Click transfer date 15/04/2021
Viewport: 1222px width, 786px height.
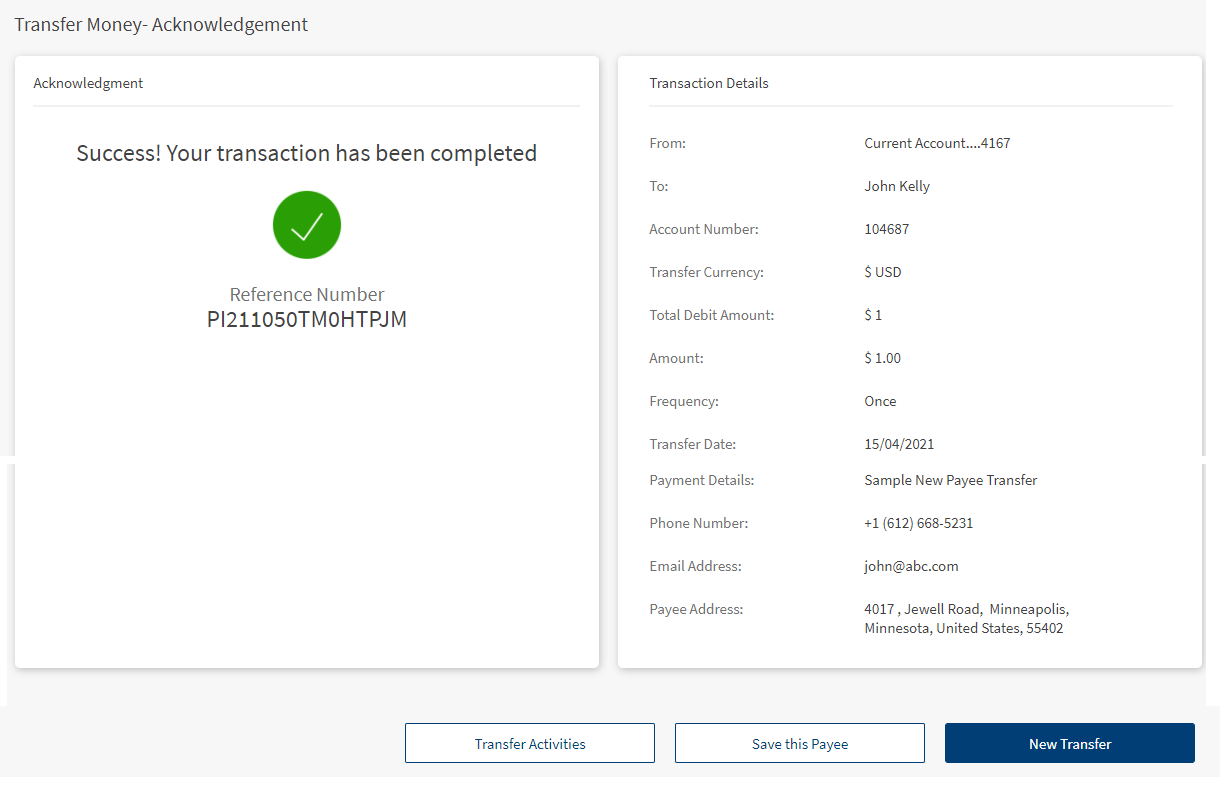pyautogui.click(x=899, y=444)
